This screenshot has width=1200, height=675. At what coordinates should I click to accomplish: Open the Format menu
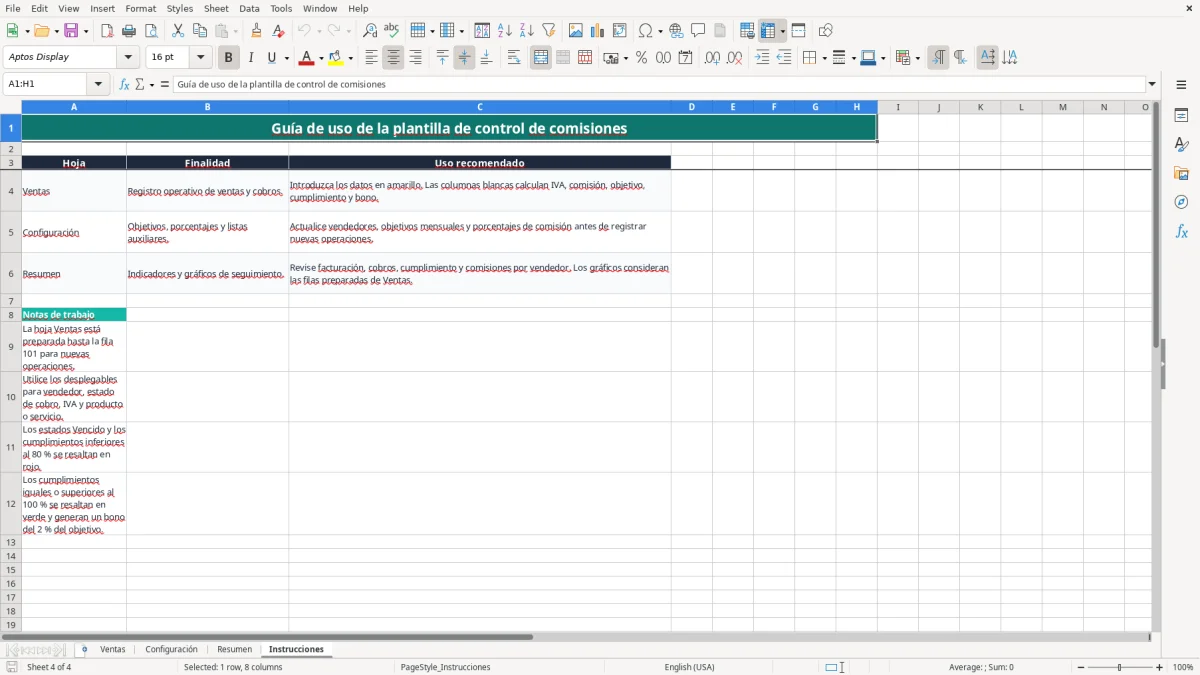140,8
